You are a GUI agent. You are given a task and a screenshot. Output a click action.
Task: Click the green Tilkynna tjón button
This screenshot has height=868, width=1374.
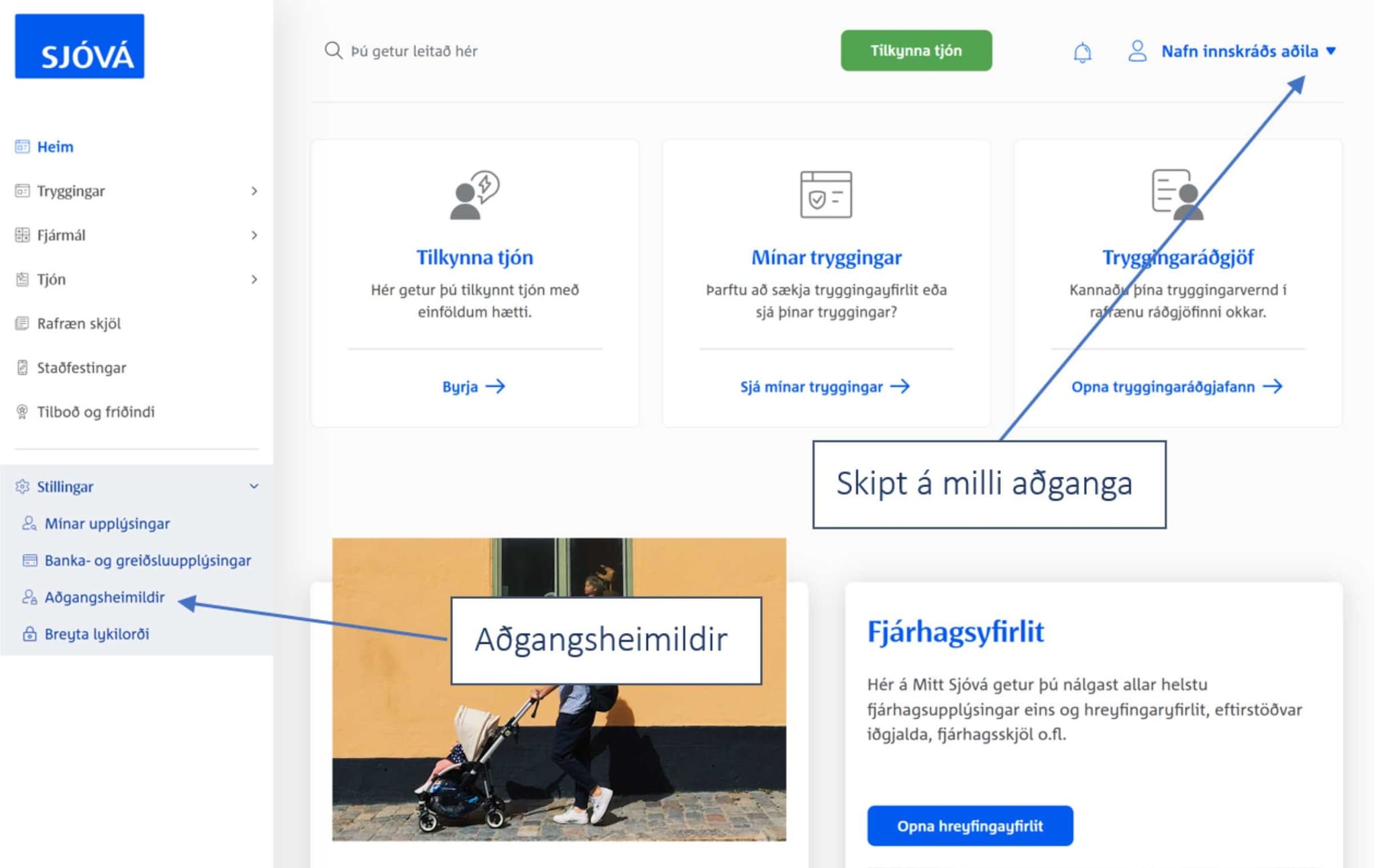[x=916, y=50]
